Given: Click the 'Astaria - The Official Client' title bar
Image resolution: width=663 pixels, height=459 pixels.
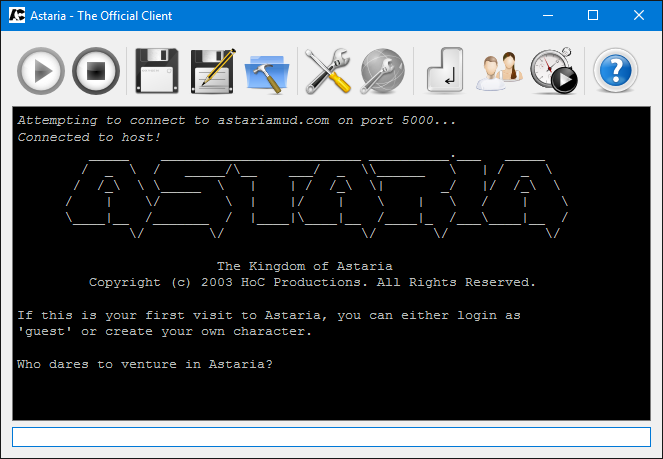Looking at the screenshot, I should pyautogui.click(x=104, y=16).
